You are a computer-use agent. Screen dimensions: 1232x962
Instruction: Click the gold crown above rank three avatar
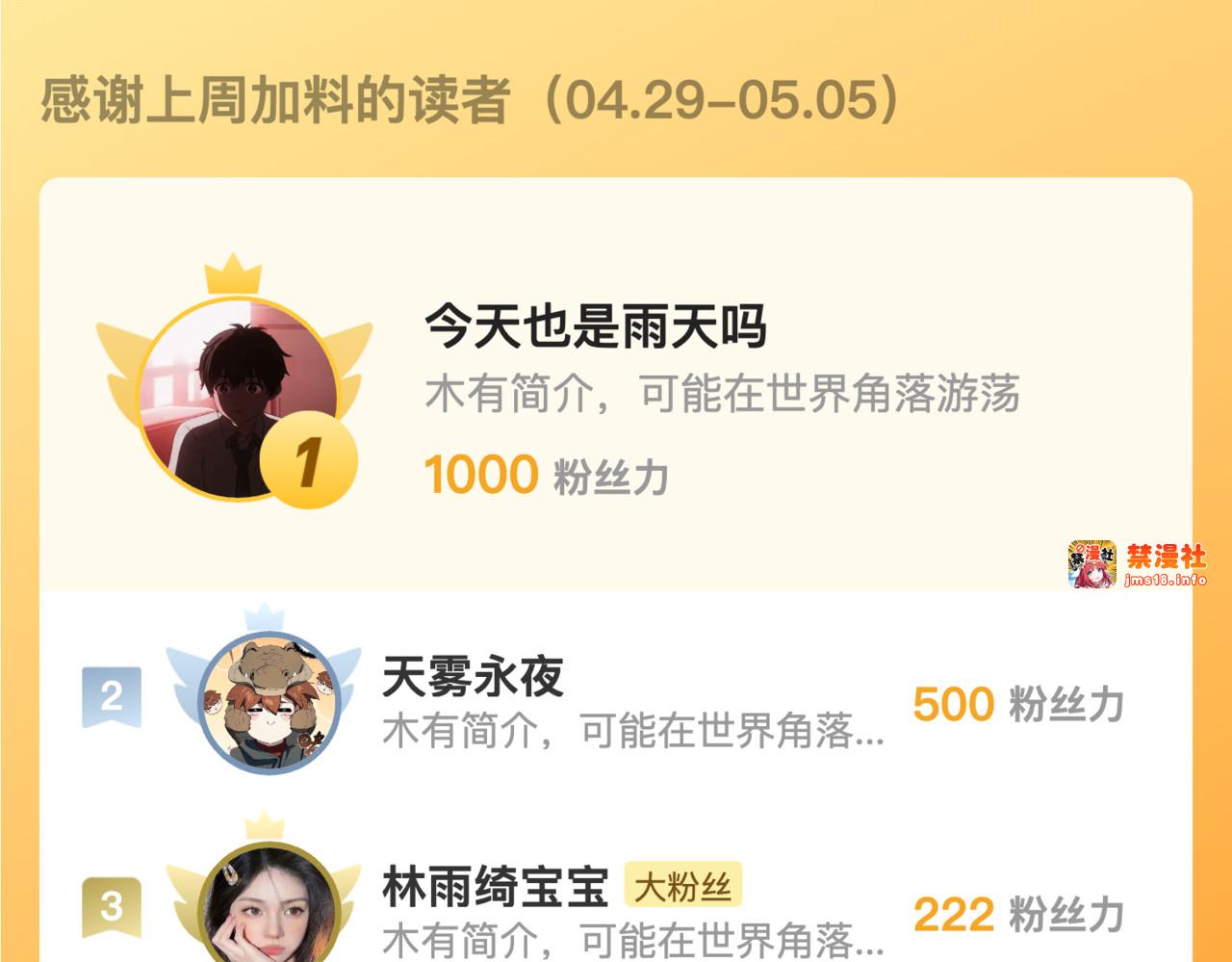tap(264, 826)
